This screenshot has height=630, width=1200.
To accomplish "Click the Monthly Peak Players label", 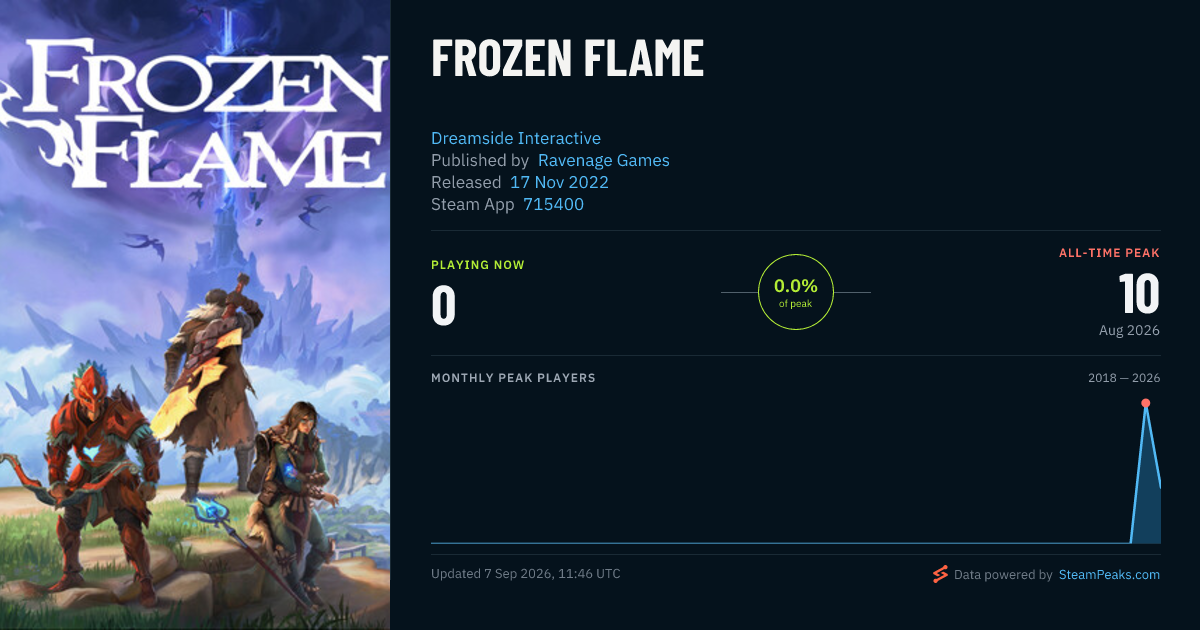I will tap(513, 378).
